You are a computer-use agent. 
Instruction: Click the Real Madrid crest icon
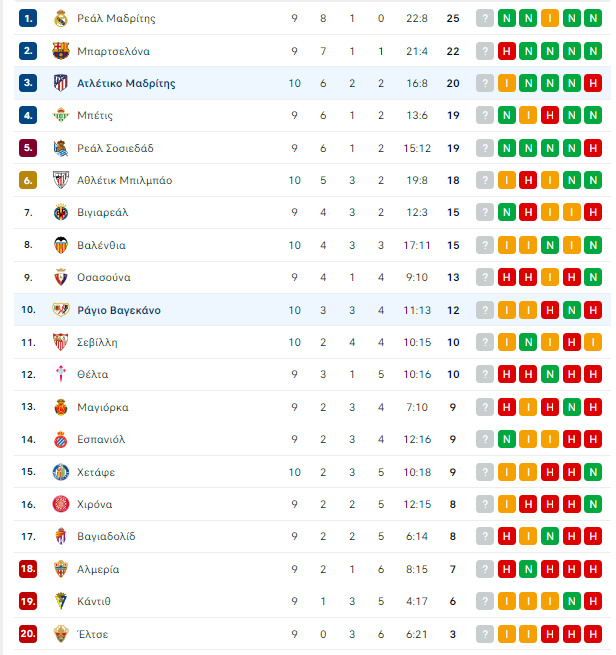pos(61,18)
